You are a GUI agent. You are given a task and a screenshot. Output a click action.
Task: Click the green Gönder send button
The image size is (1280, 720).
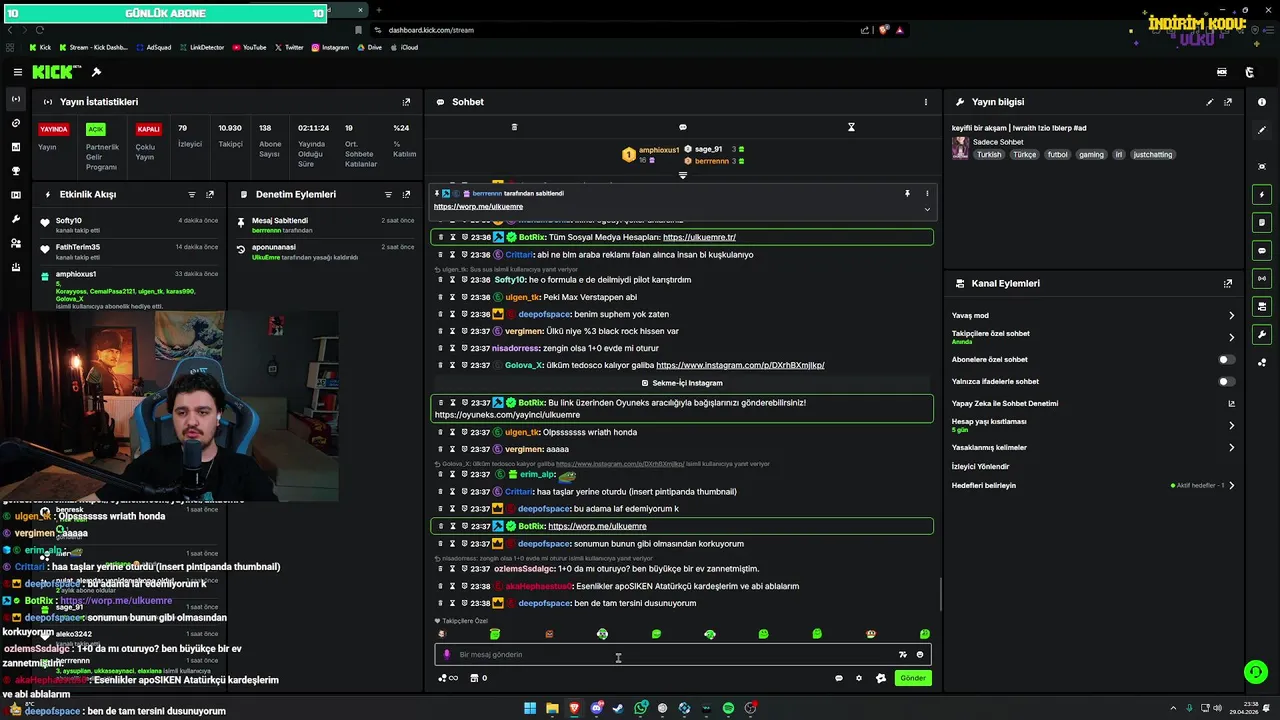913,678
